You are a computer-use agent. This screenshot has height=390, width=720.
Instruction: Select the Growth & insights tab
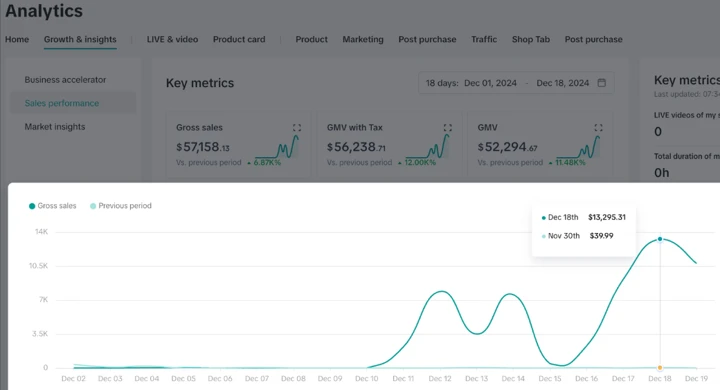click(80, 40)
